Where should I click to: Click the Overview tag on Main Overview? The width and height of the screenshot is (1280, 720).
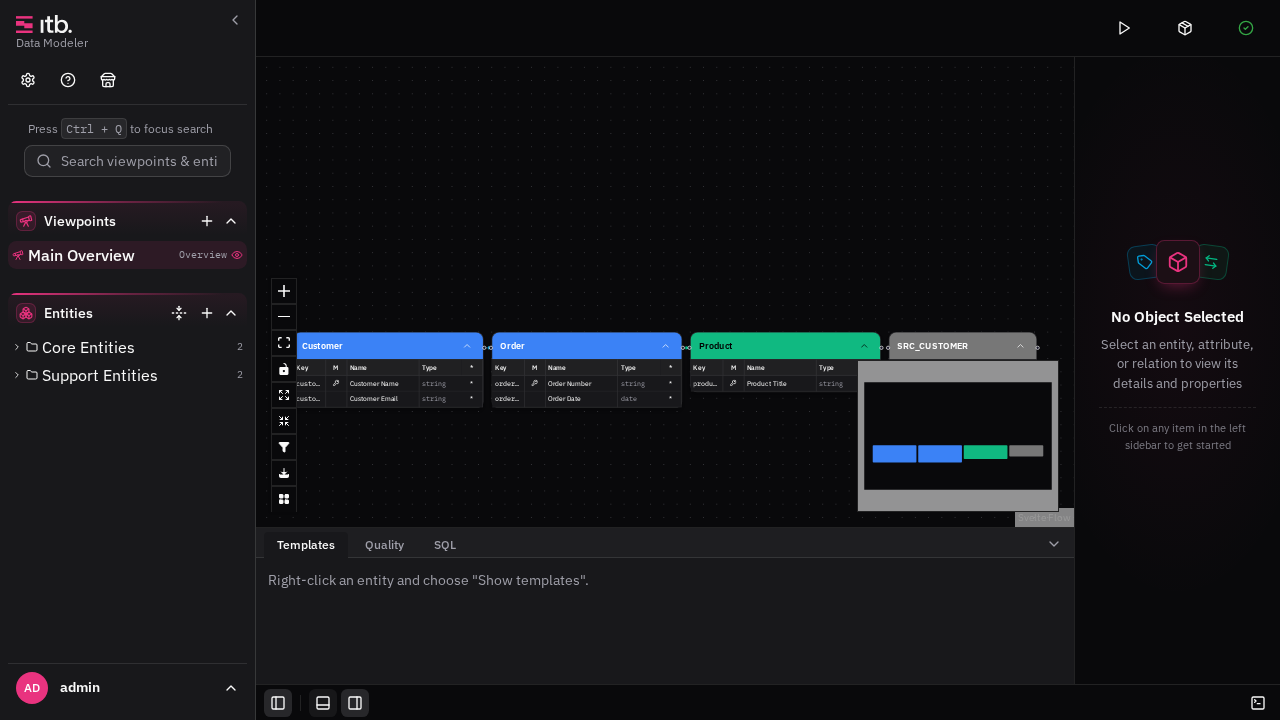coord(203,255)
